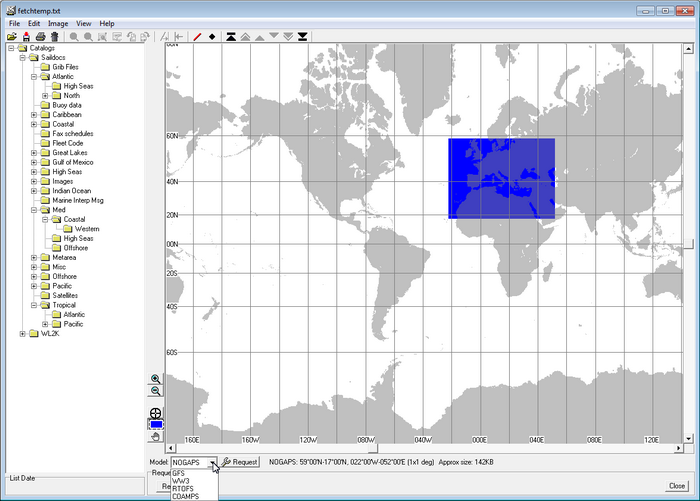Screen dimensions: 700x501
Task: Click the trash can delete icon
Action: (x=55, y=37)
